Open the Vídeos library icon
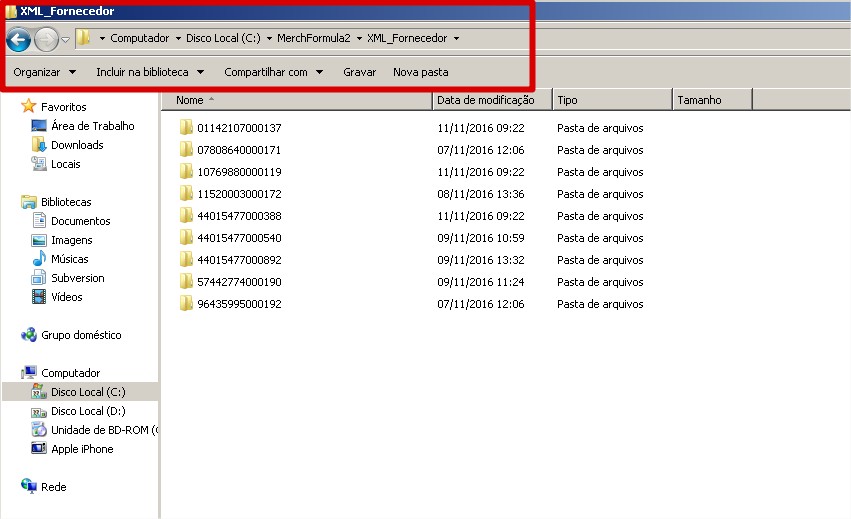This screenshot has width=851, height=519. (x=39, y=297)
